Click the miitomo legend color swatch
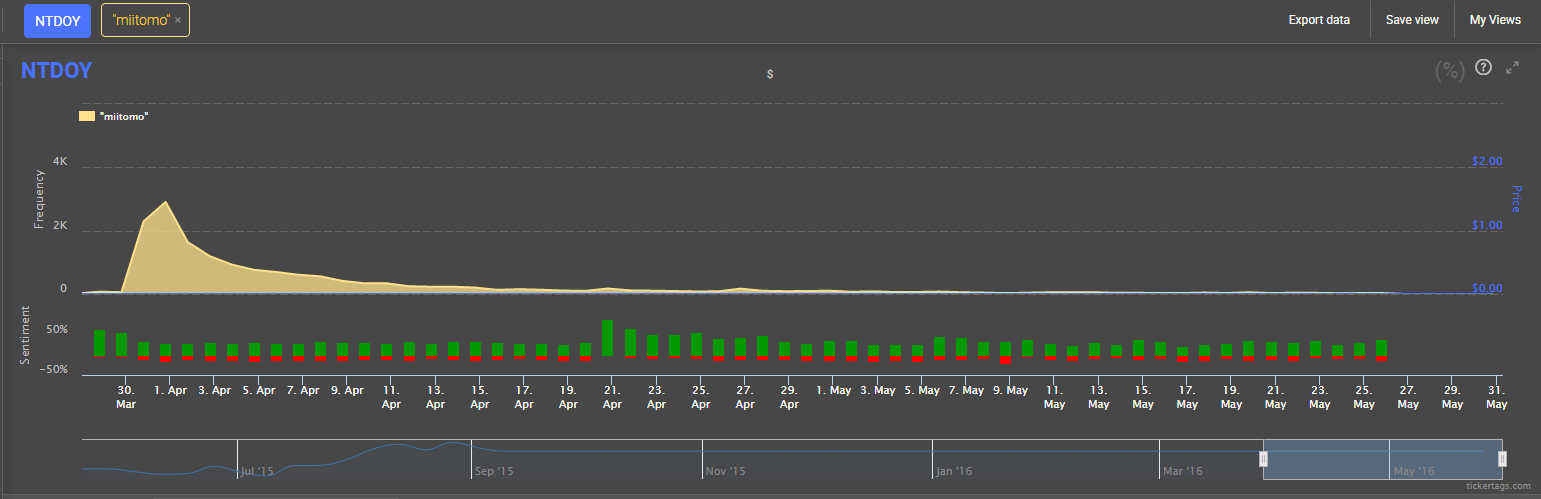Screen dimensions: 1541x499 [x=87, y=116]
